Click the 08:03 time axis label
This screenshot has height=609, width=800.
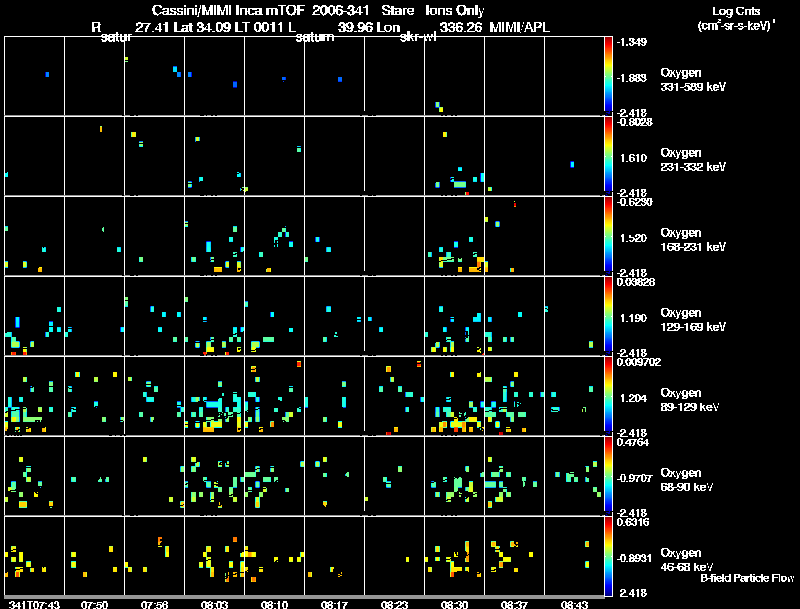(214, 604)
